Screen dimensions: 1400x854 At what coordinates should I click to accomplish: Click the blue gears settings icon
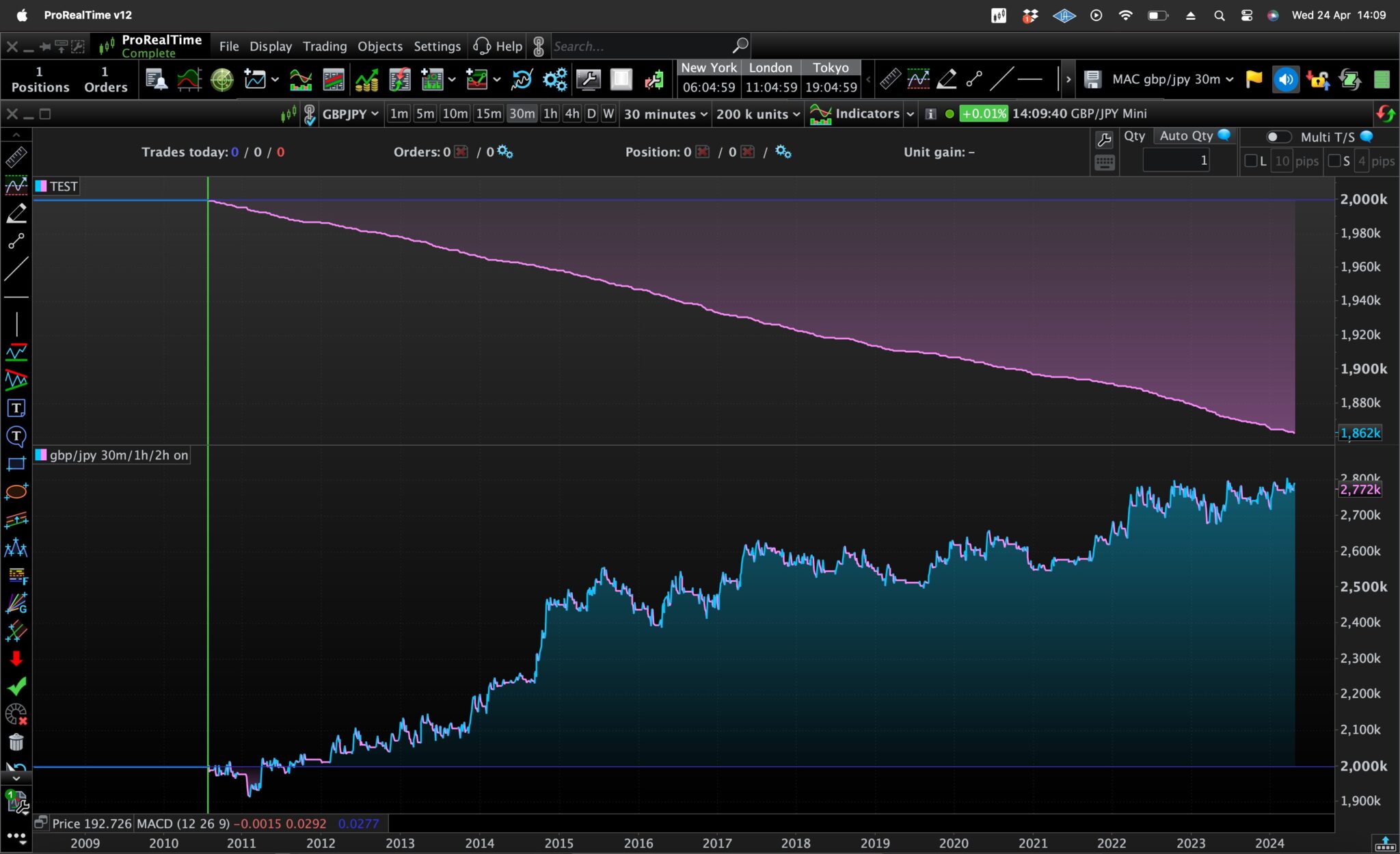point(554,80)
